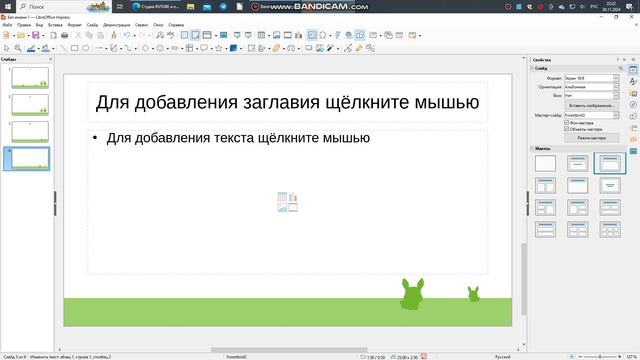Open dropdown arrow next to Stars shape
Viewport: 640px width, 360px height.
tap(226, 49)
